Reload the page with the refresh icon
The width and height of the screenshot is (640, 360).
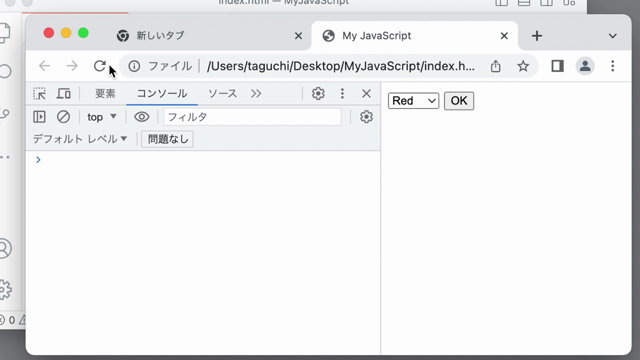99,66
